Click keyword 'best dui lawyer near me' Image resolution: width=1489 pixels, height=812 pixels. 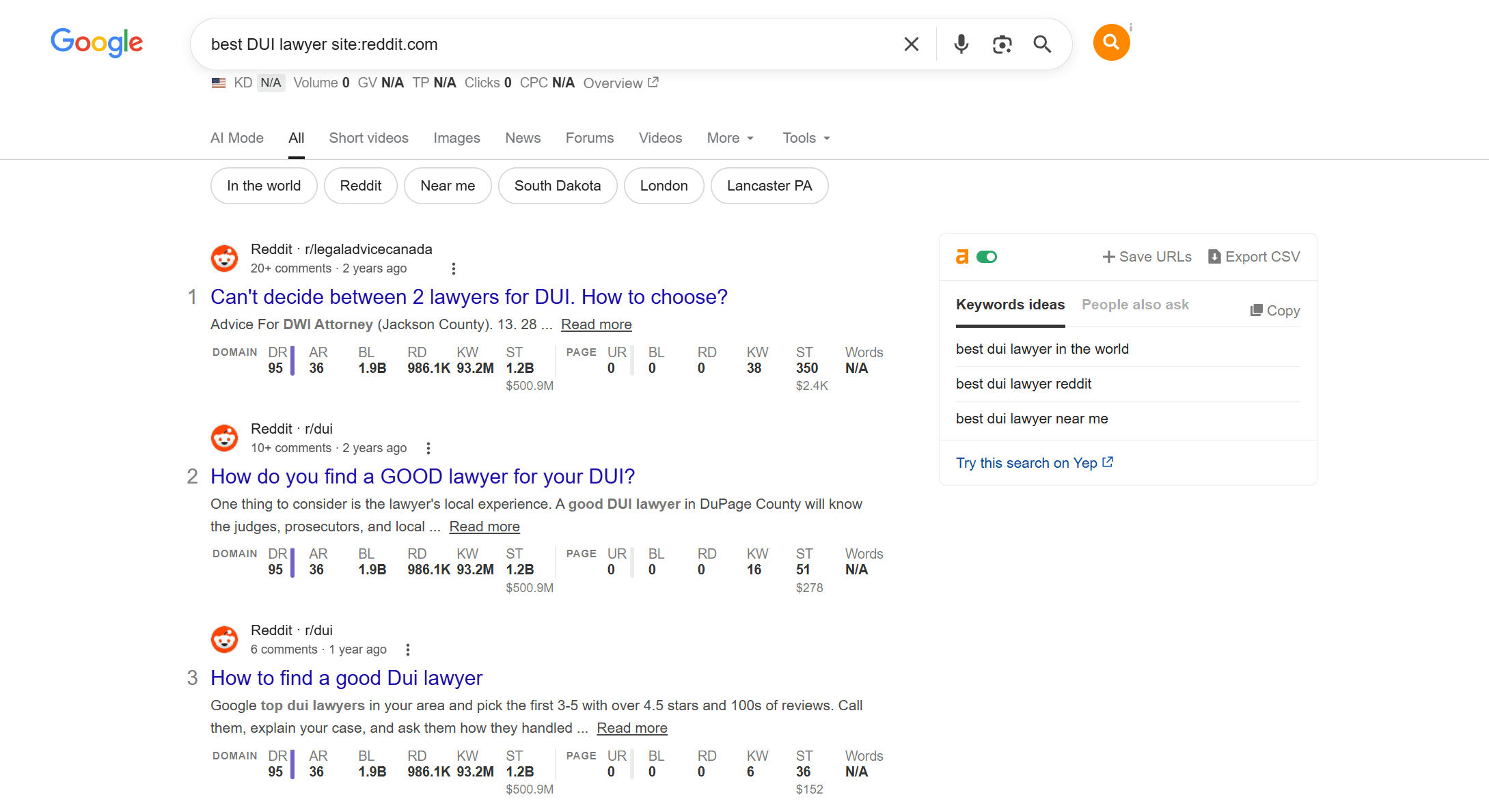tap(1032, 419)
